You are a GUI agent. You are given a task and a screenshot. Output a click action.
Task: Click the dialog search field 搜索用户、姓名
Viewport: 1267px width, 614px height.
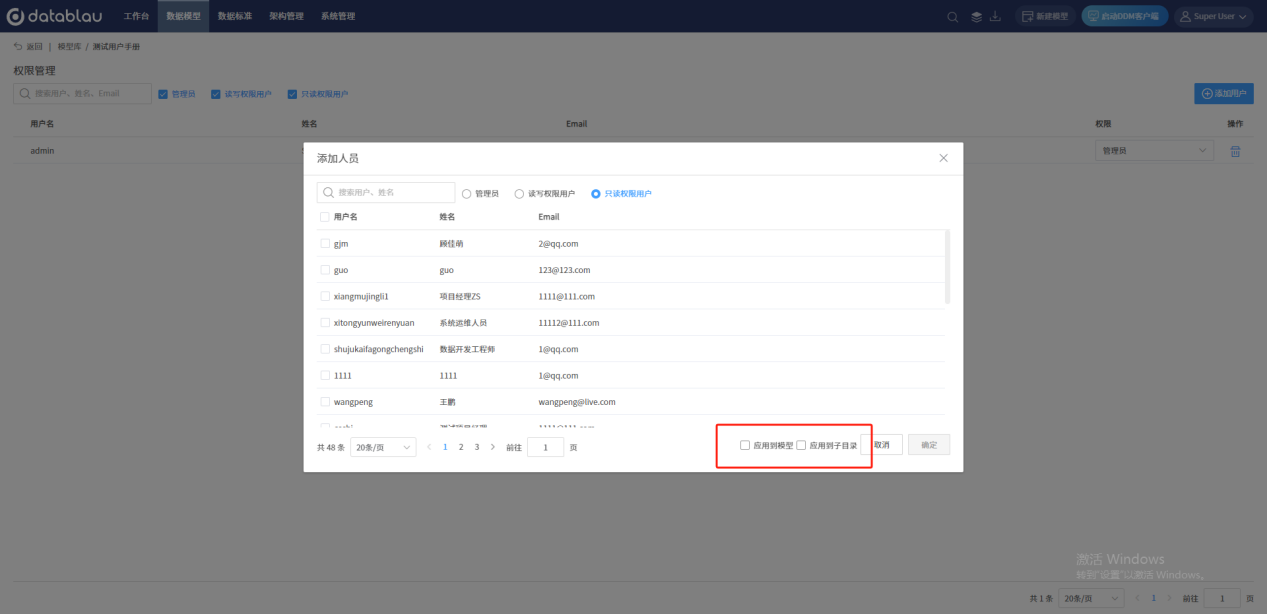point(386,192)
